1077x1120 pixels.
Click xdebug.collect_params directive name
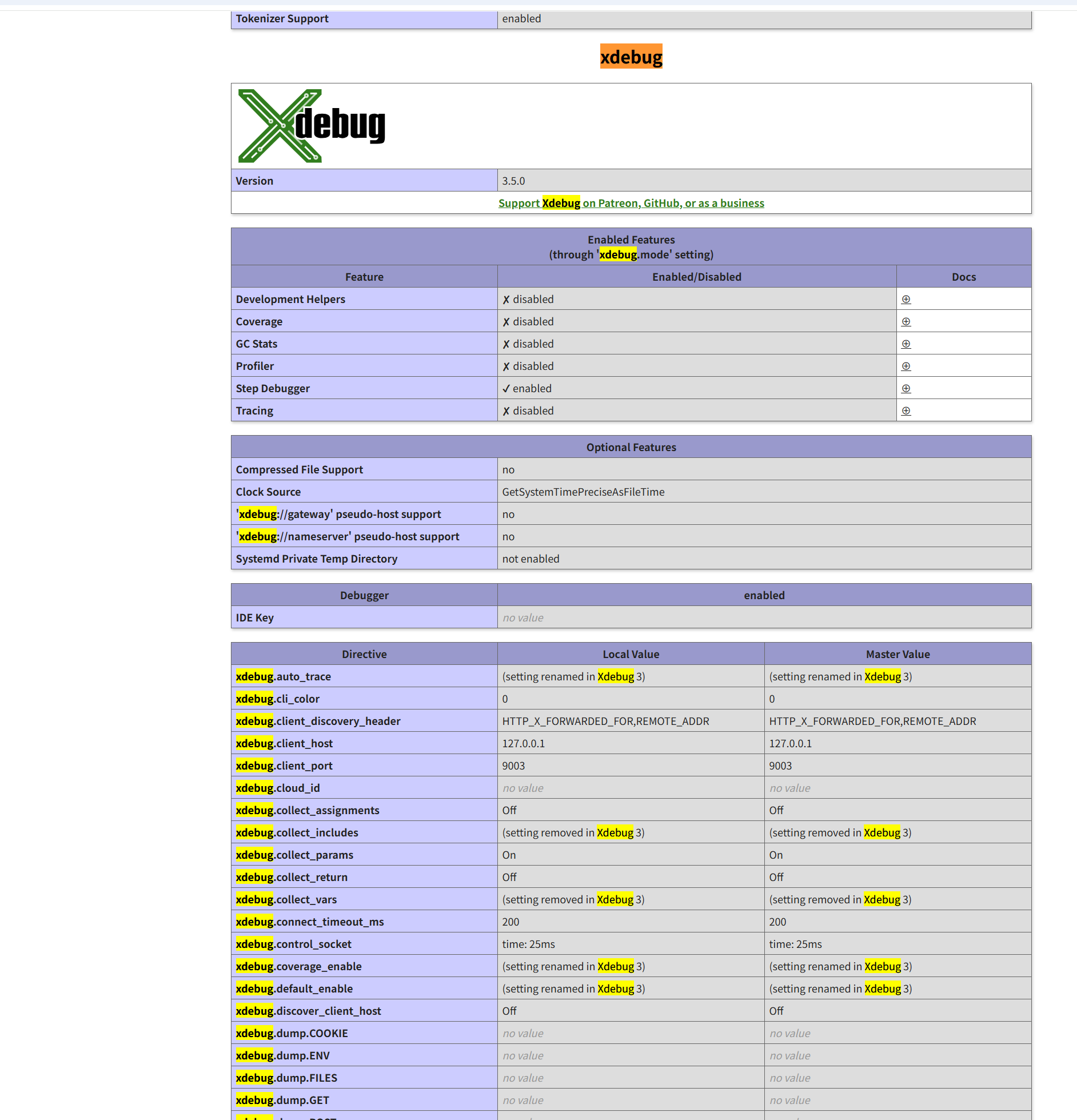pyautogui.click(x=294, y=855)
